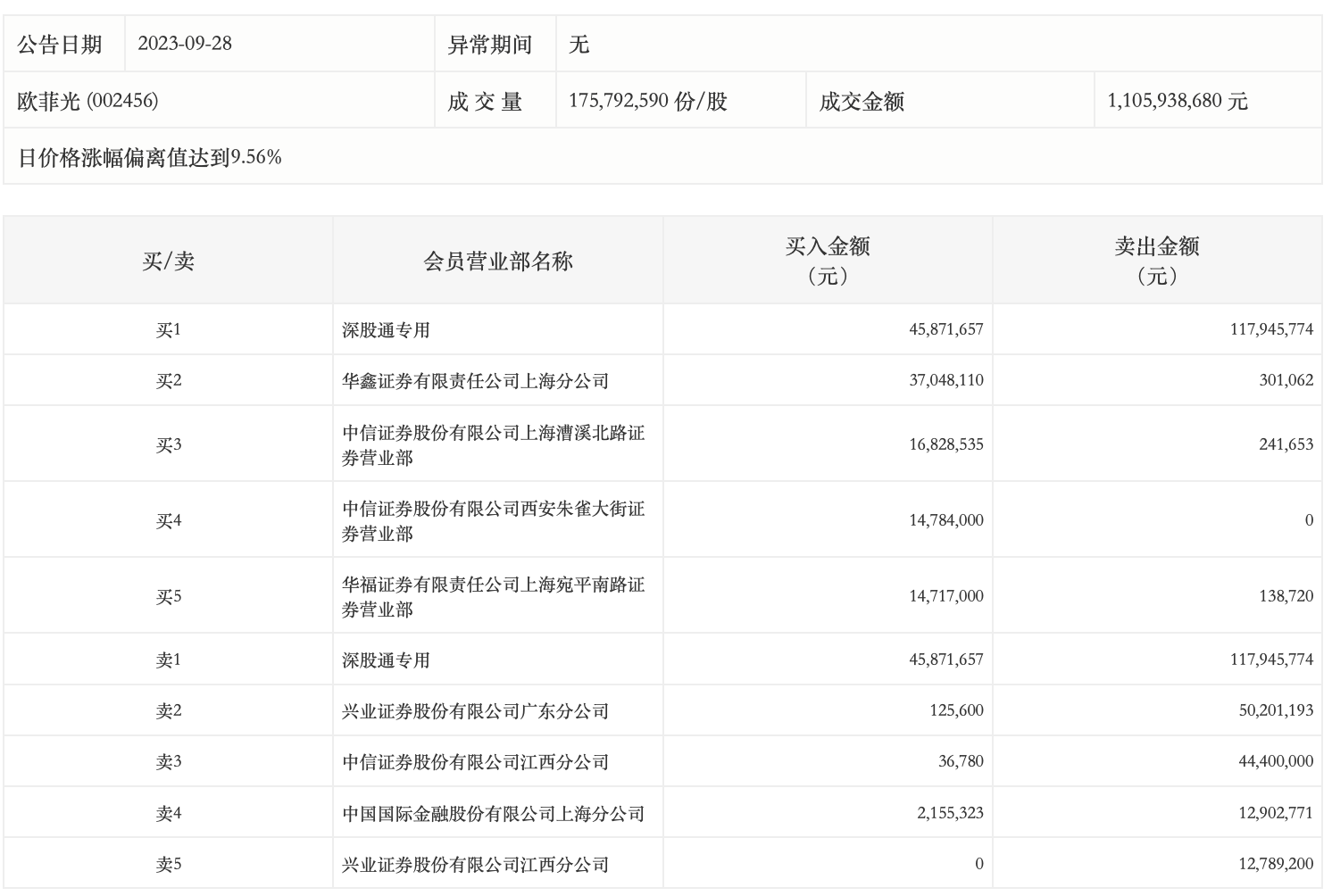The width and height of the screenshot is (1332, 896).
Task: Click 华鑫证券有限责任公司上海分公司 broker name
Action: tap(475, 381)
